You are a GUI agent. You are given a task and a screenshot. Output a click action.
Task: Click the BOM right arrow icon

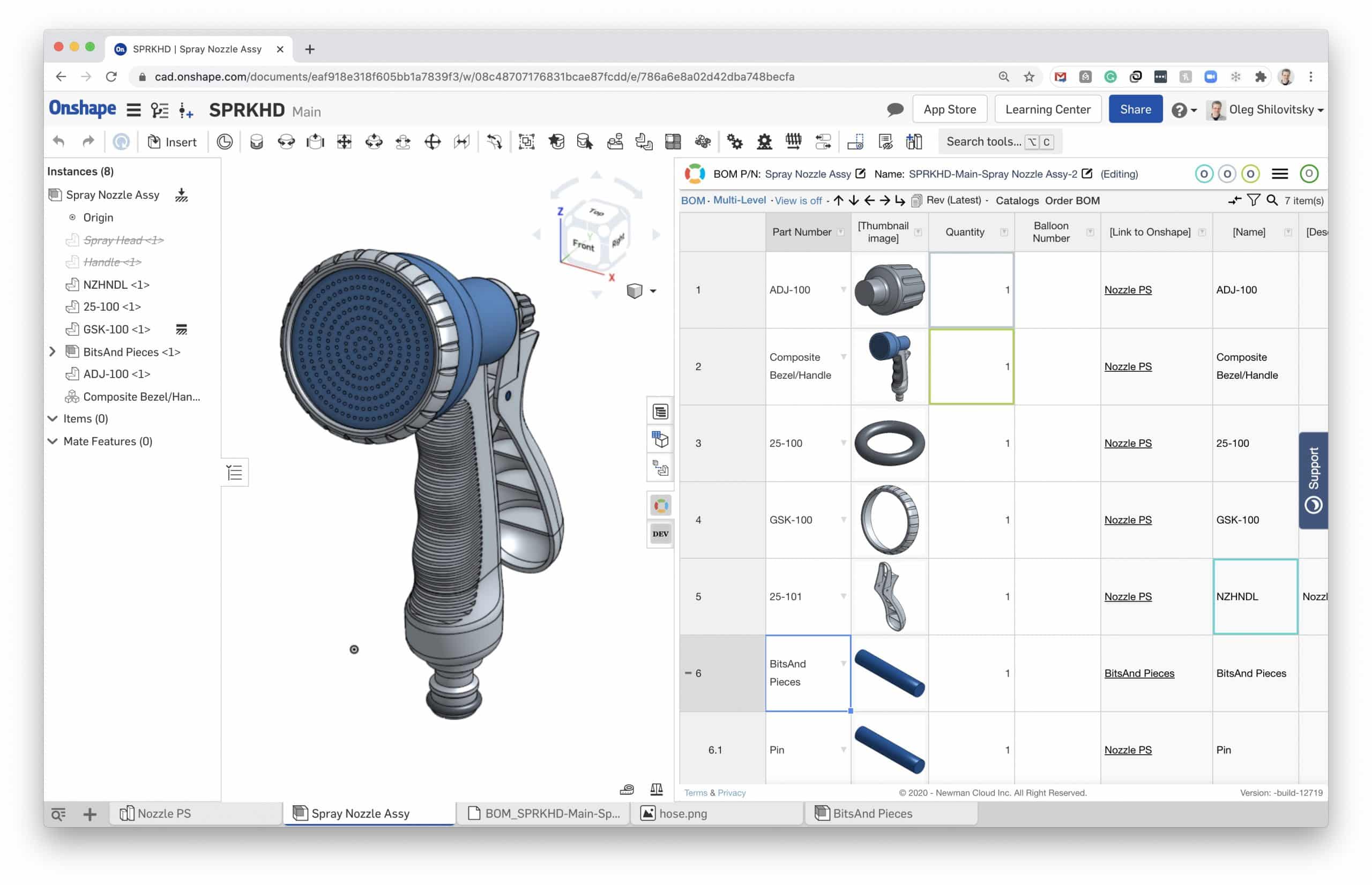(x=885, y=200)
